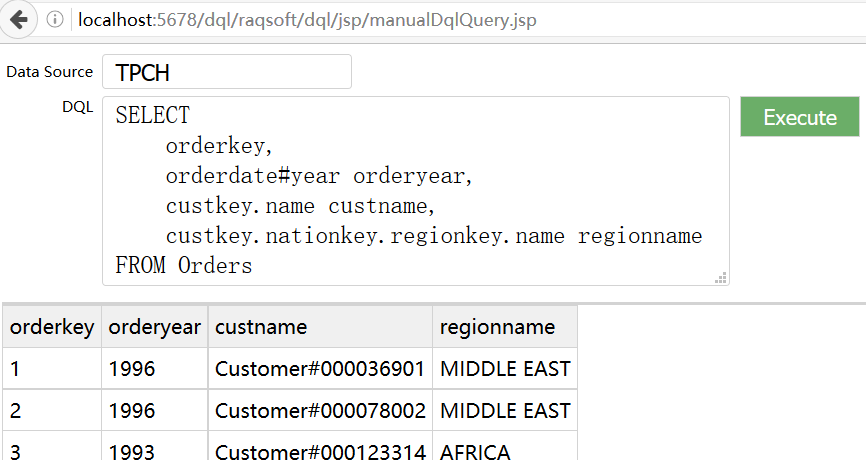The width and height of the screenshot is (866, 460).
Task: Click the browser back arrow button
Action: pos(18,20)
